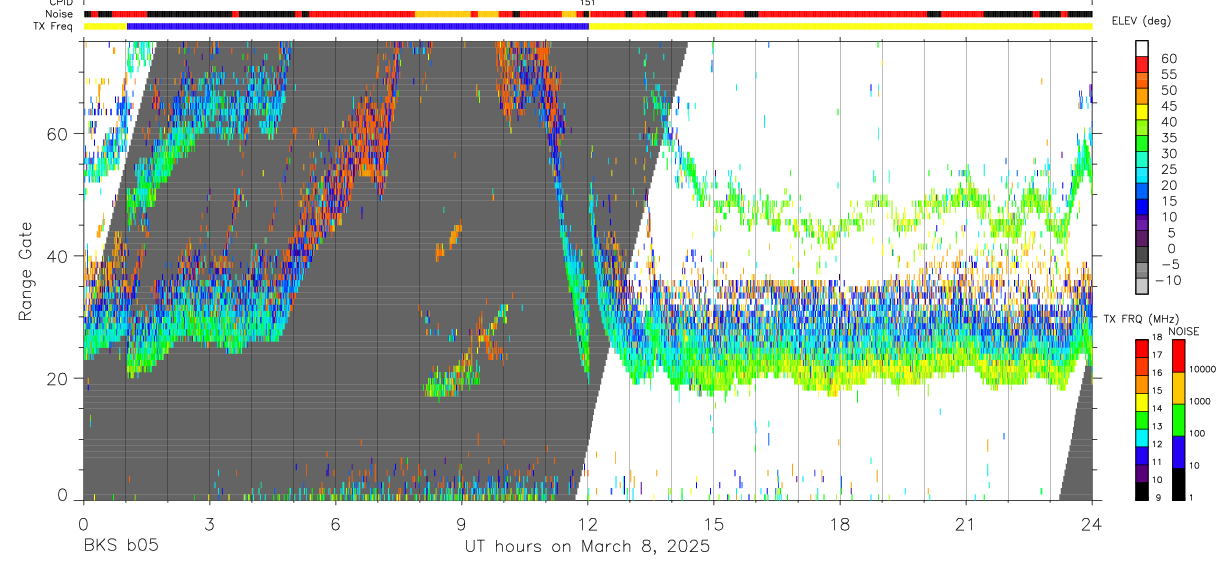This screenshot has height=567, width=1228.
Task: Click the red 55–60 degree elevation swatch
Action: click(1142, 65)
